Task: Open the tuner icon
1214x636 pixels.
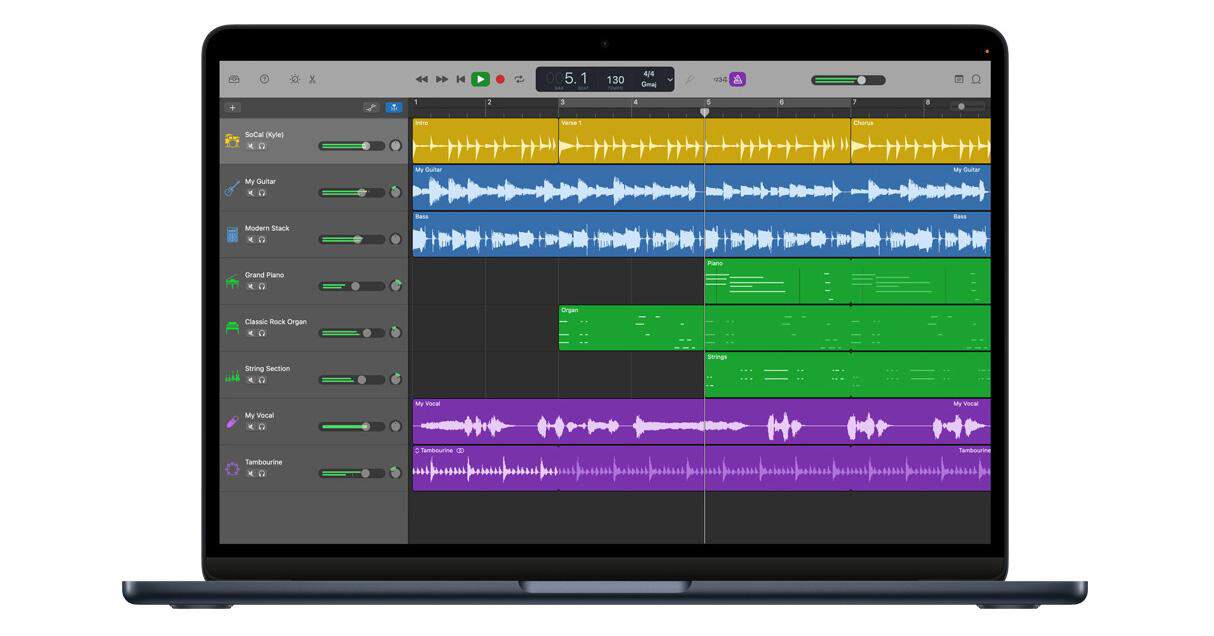Action: click(690, 79)
